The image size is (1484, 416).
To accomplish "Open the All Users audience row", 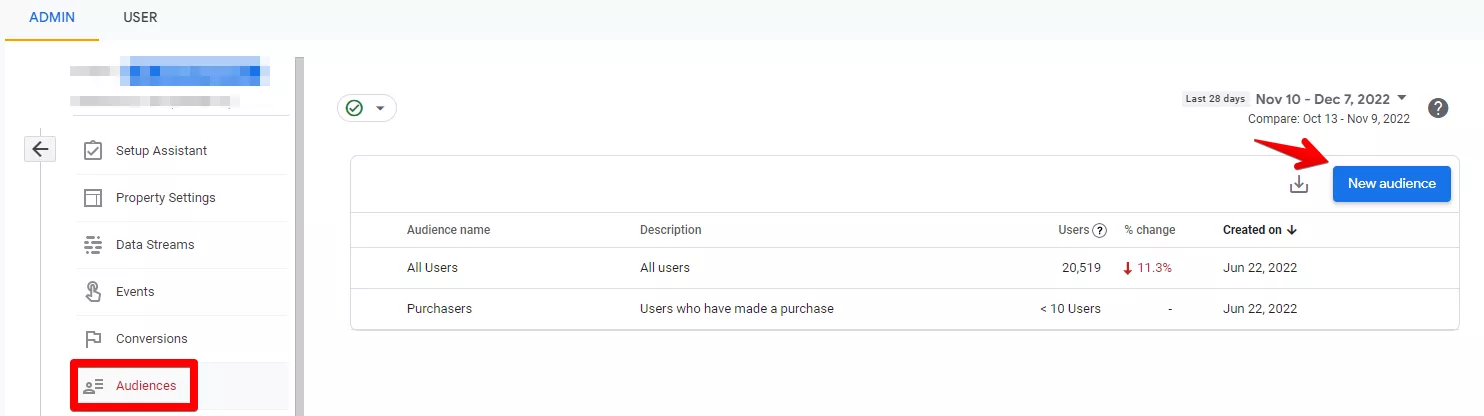I will point(905,268).
